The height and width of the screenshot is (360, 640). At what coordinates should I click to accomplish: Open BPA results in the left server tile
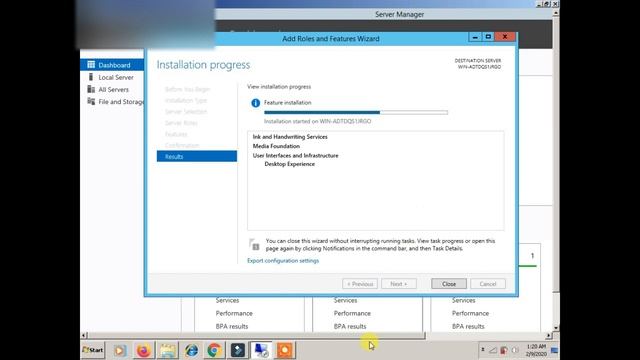[x=232, y=327]
